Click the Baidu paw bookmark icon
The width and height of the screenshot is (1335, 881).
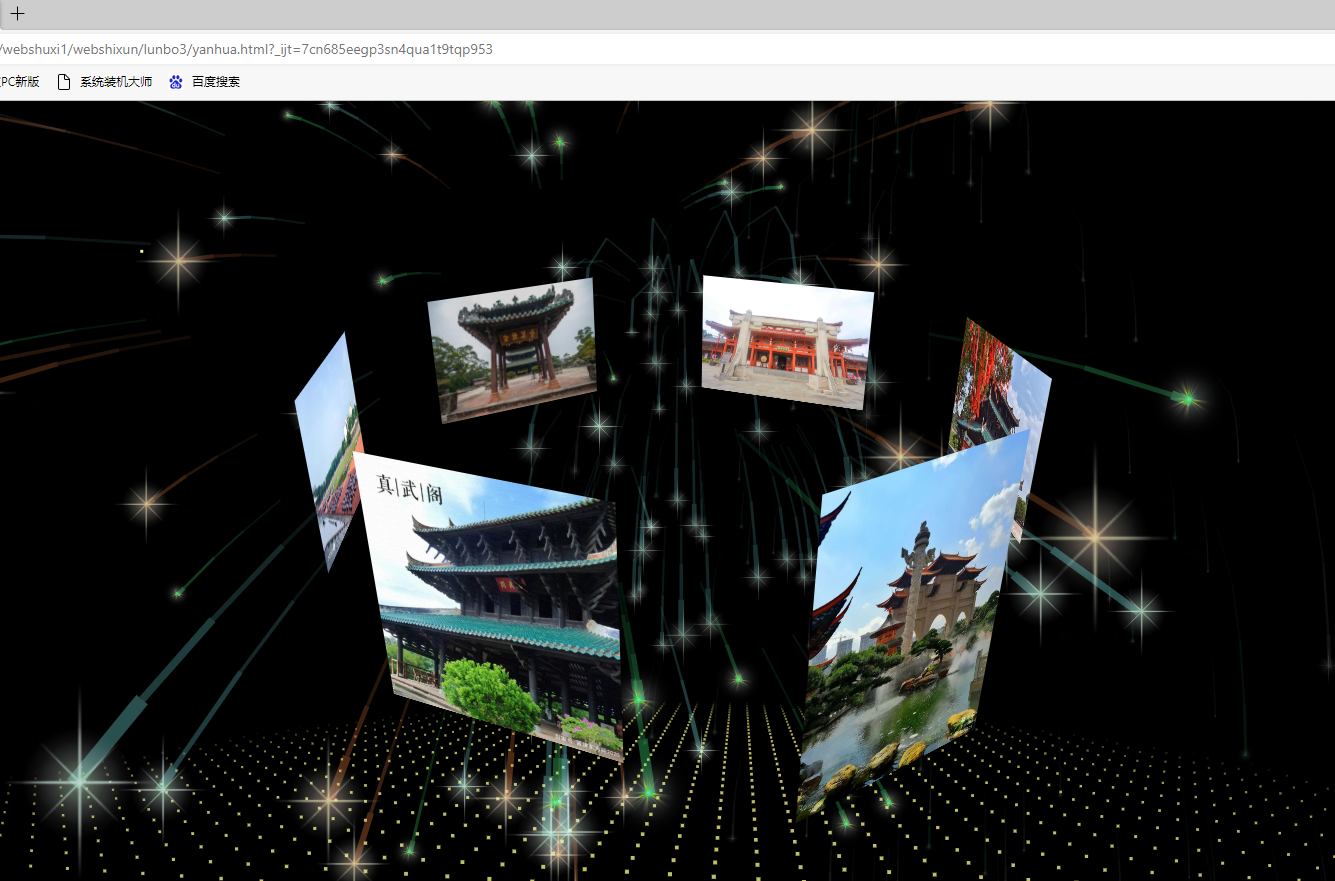(176, 82)
